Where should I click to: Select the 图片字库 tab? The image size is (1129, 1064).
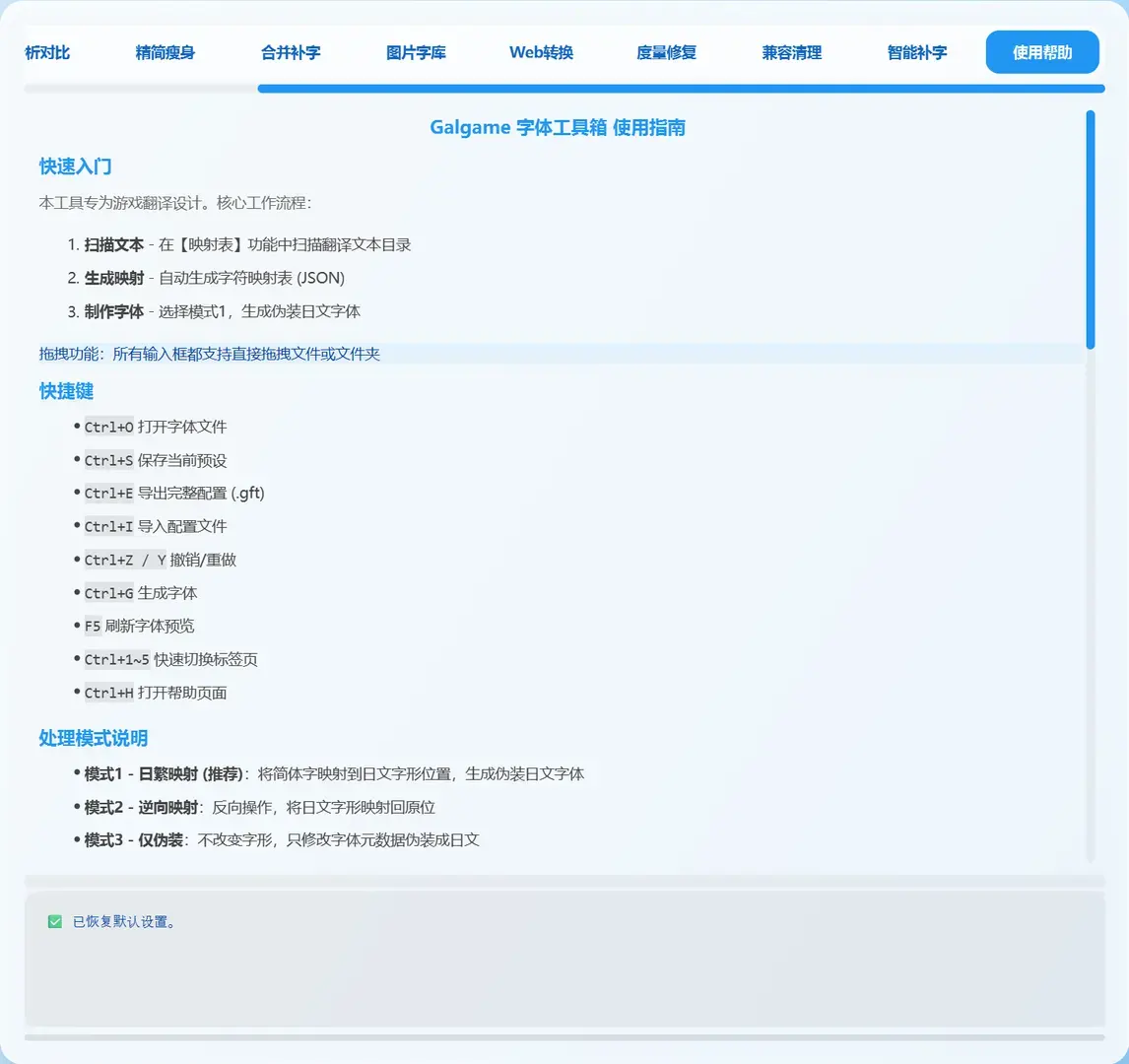coord(416,52)
